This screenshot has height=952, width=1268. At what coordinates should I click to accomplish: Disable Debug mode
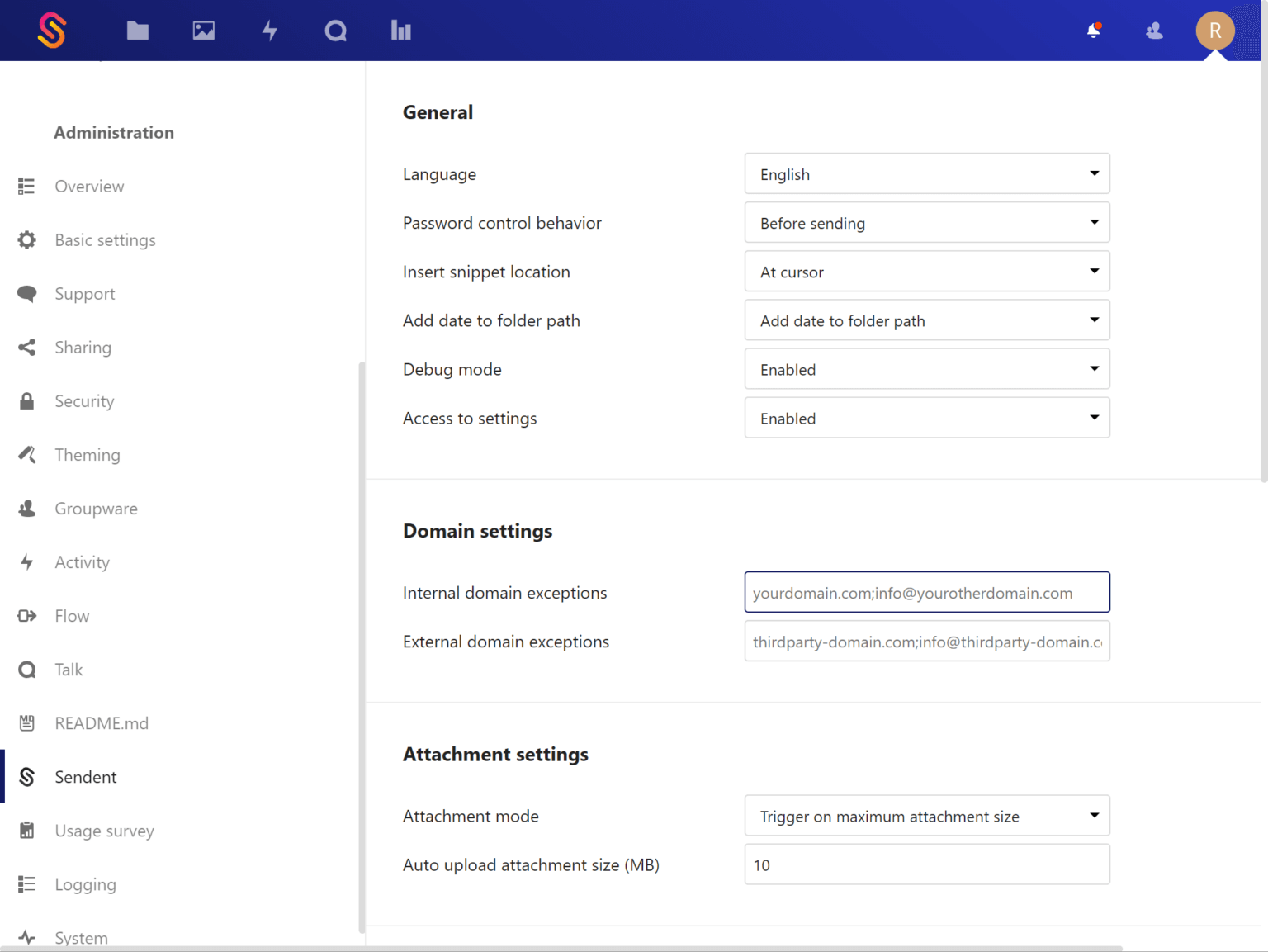926,369
